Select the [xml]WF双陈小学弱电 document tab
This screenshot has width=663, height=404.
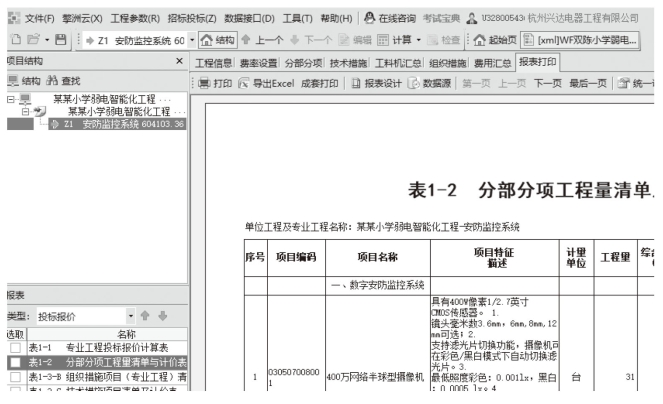click(579, 40)
